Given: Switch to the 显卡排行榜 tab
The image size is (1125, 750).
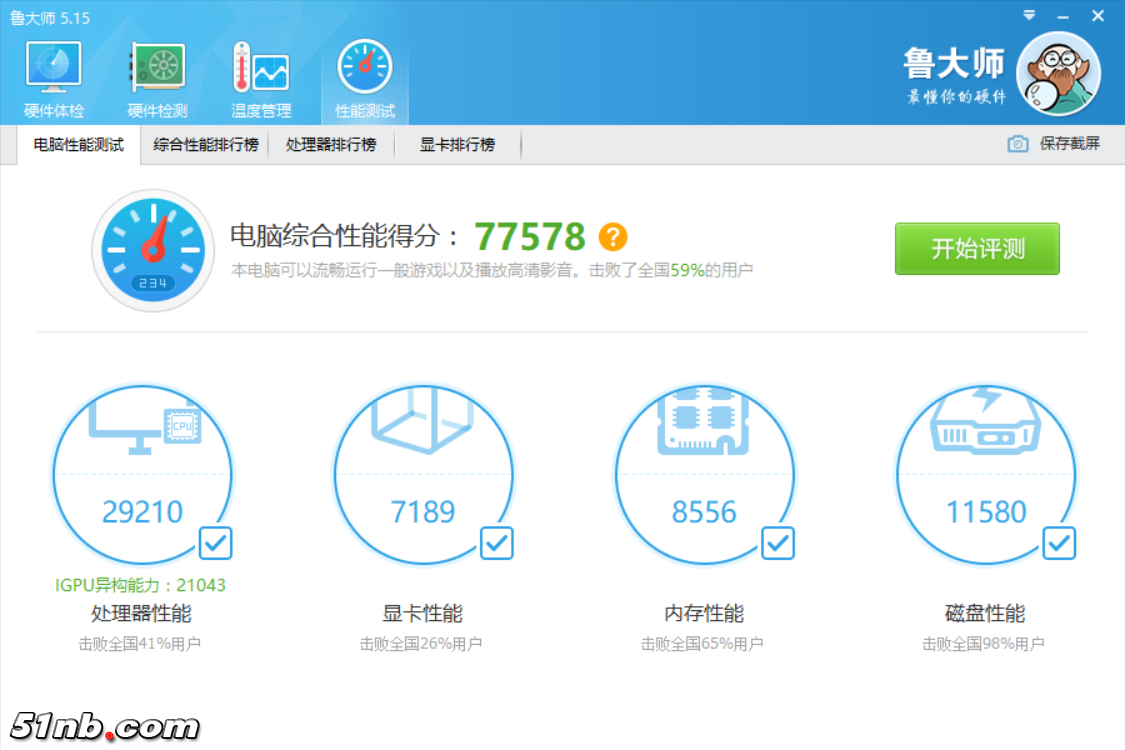Looking at the screenshot, I should coord(457,145).
